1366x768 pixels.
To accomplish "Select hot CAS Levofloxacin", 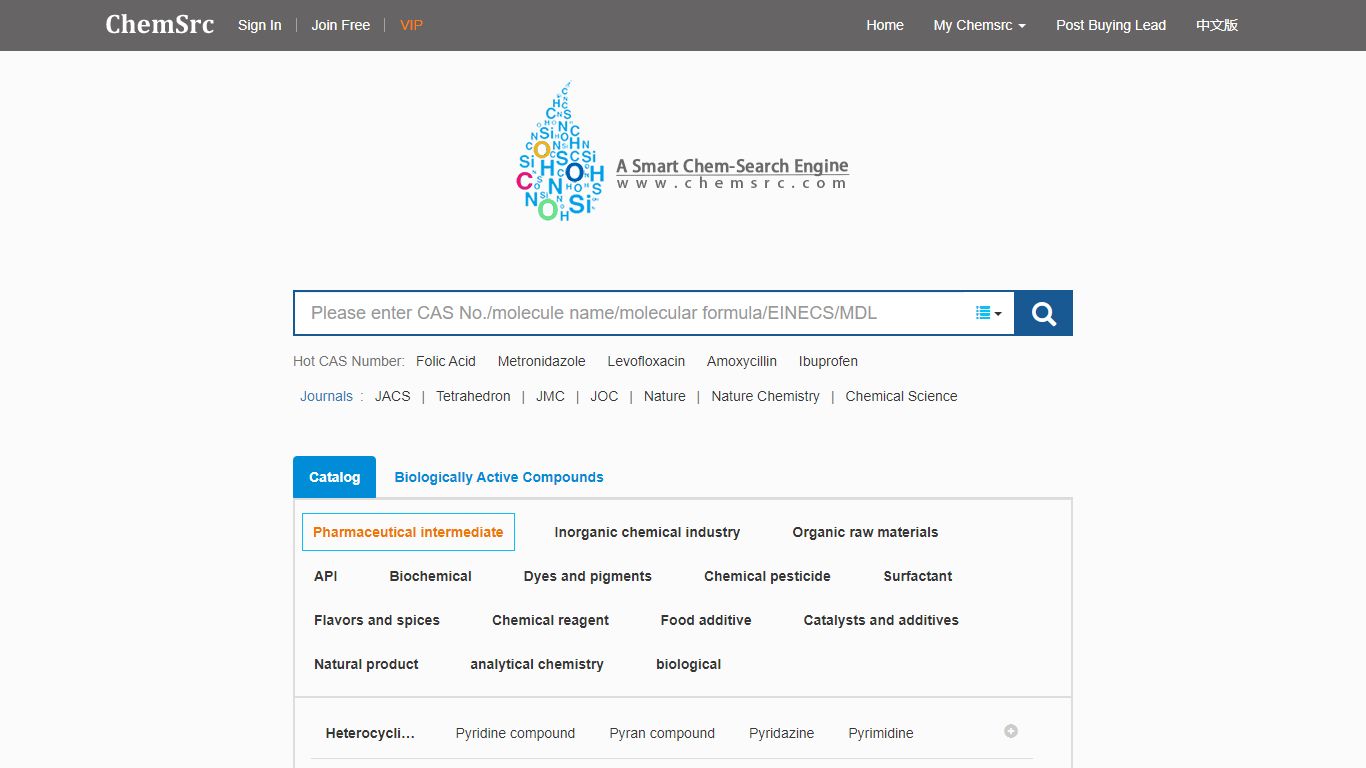I will click(x=646, y=361).
